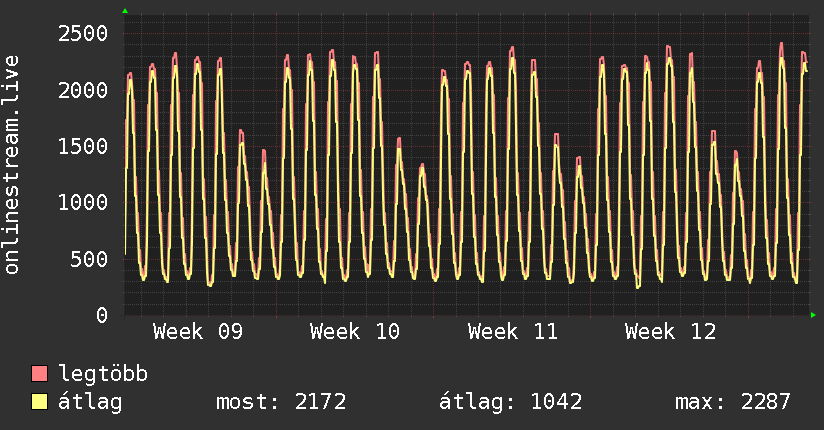Click the 'max: 2287' statistic value

[x=733, y=402]
